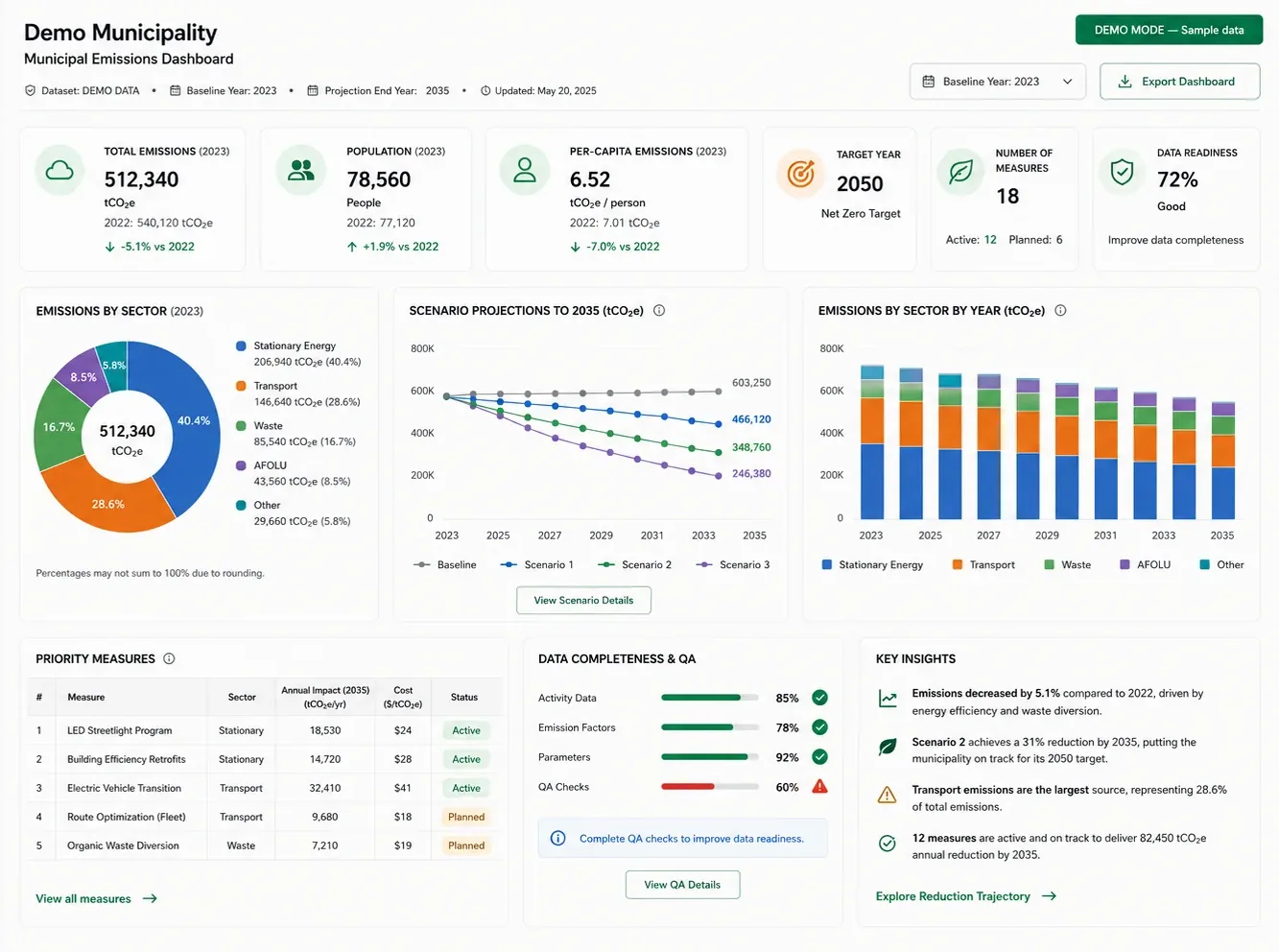Click the Annual Impact (2035) column header

(325, 697)
